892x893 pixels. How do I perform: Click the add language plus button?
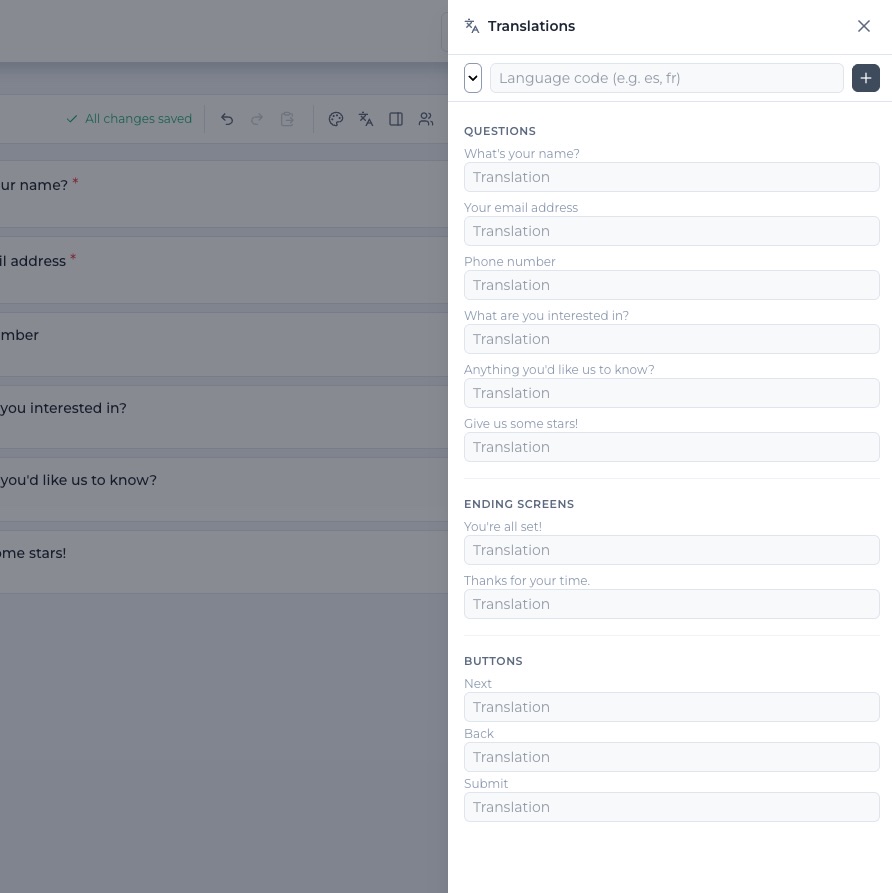[x=865, y=78]
